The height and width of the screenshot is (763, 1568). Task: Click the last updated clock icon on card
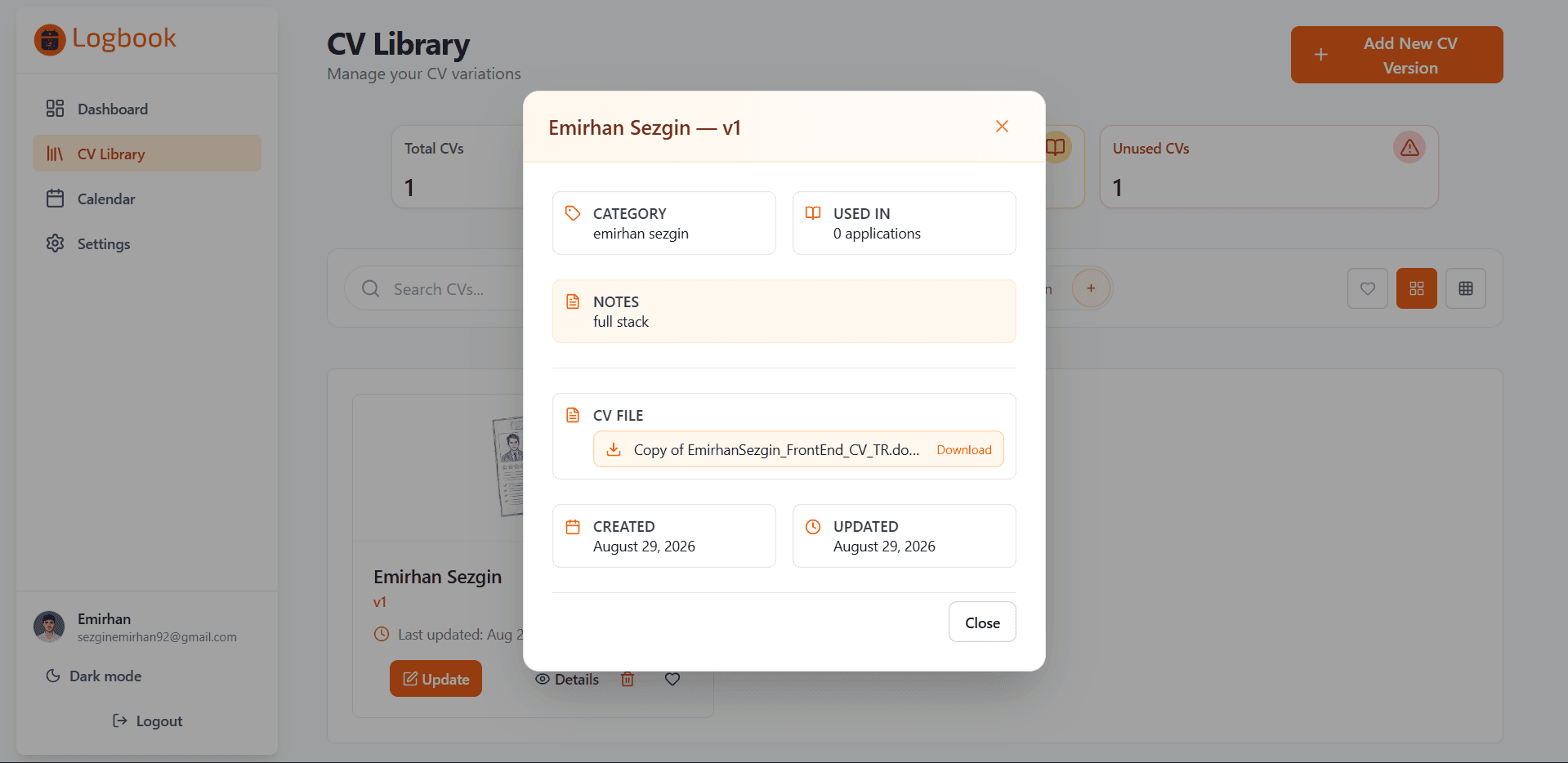(382, 634)
